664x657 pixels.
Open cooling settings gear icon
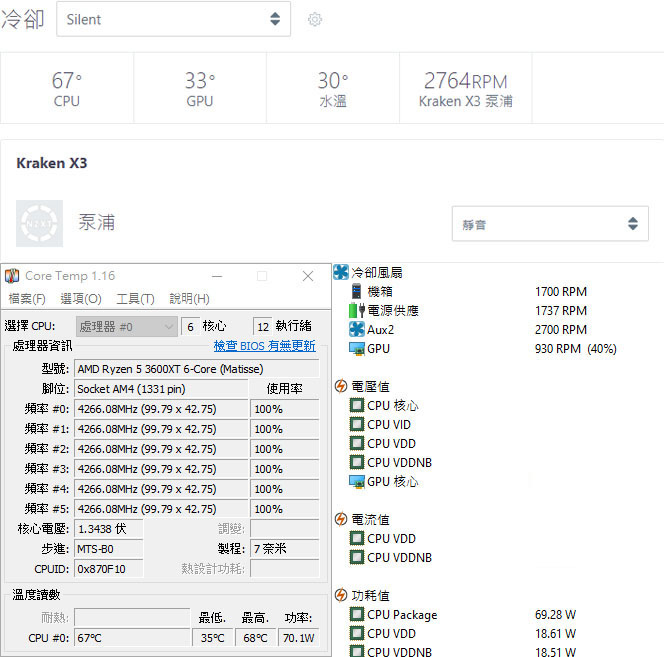(x=315, y=19)
